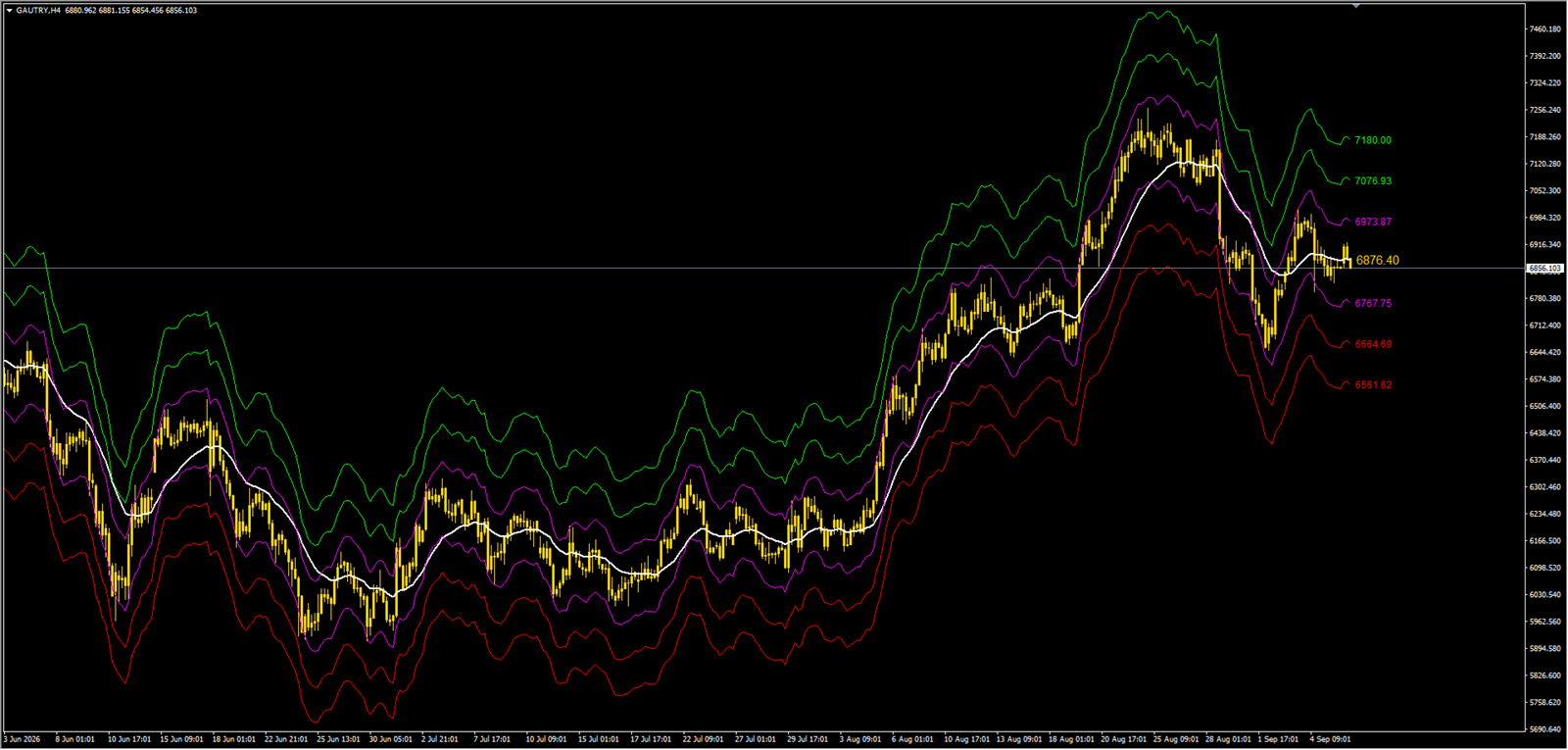
Task: Click the price scale value 6506.400
Action: (x=1544, y=406)
